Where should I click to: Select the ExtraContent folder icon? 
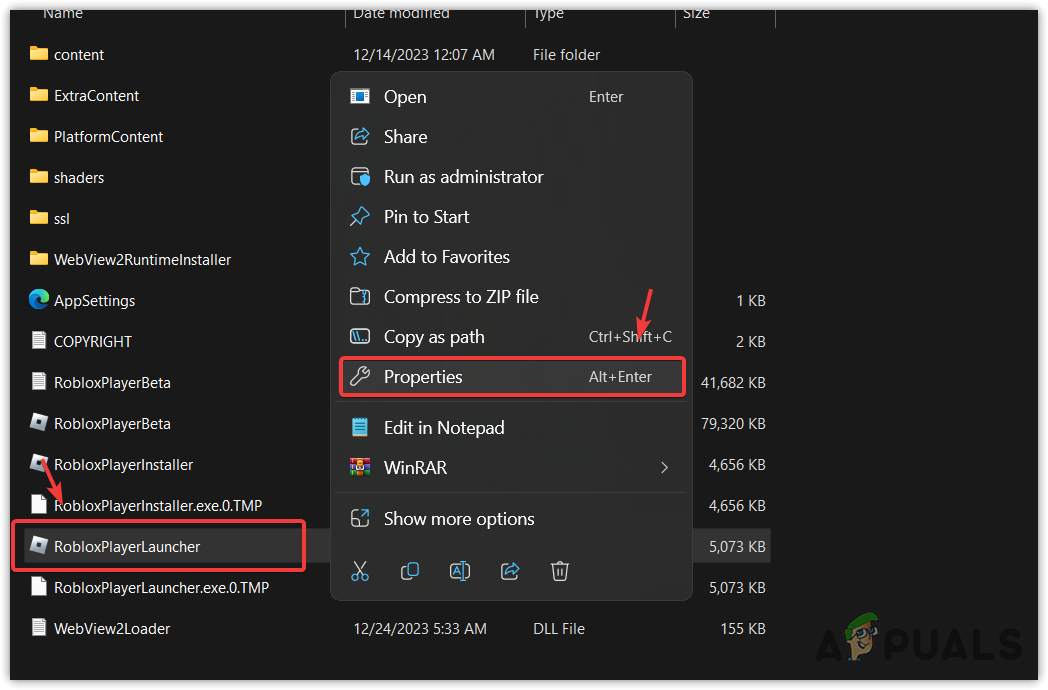(x=39, y=95)
